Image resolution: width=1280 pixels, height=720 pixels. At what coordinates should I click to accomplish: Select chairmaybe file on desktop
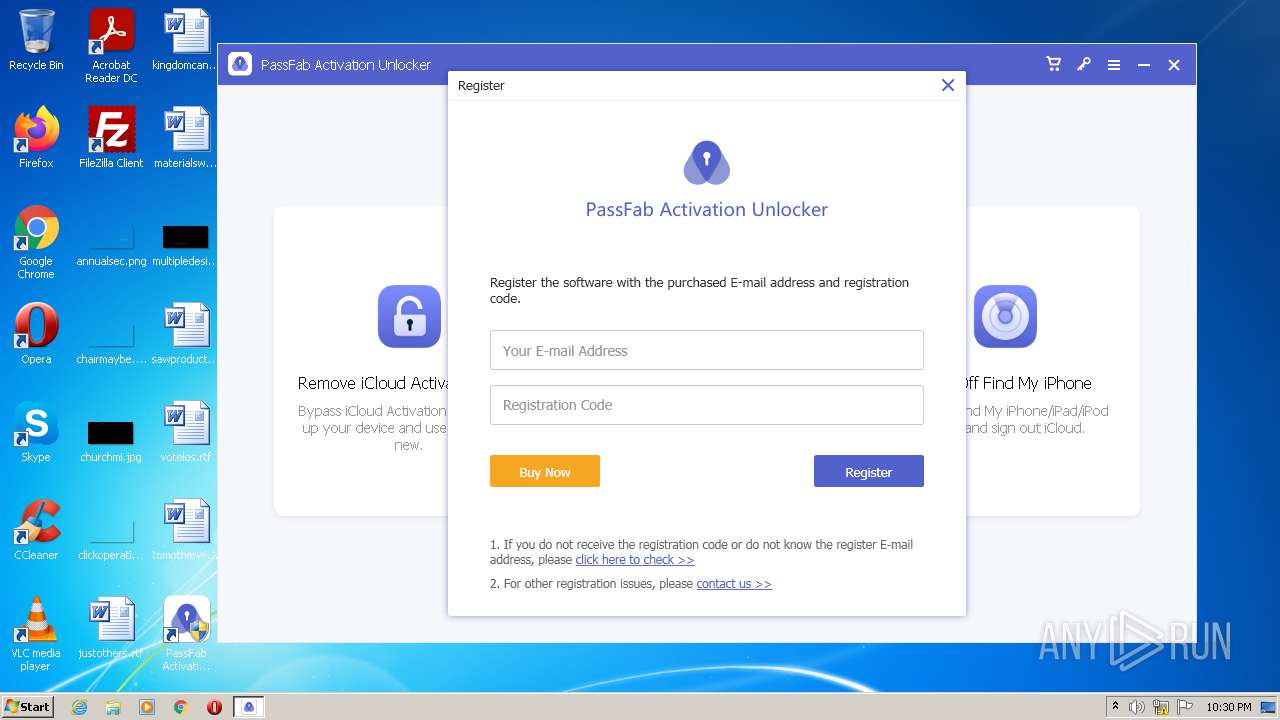pyautogui.click(x=111, y=345)
